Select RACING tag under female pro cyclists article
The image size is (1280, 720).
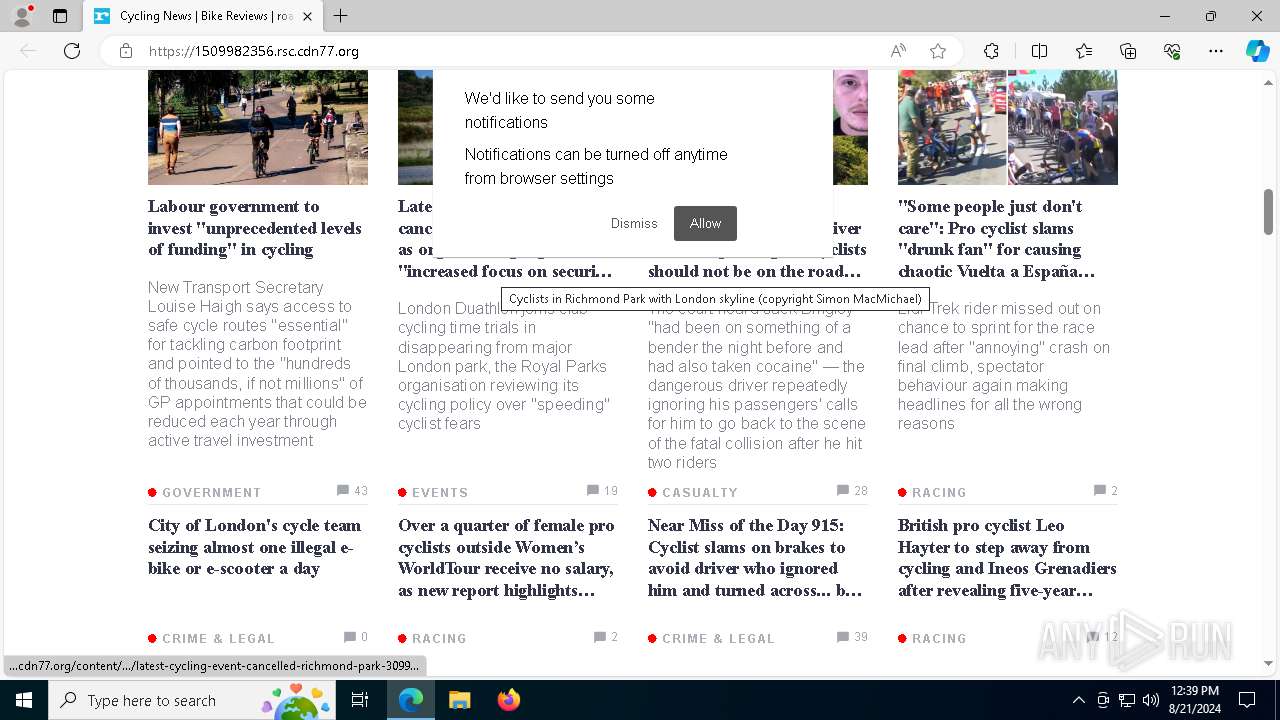(x=439, y=638)
